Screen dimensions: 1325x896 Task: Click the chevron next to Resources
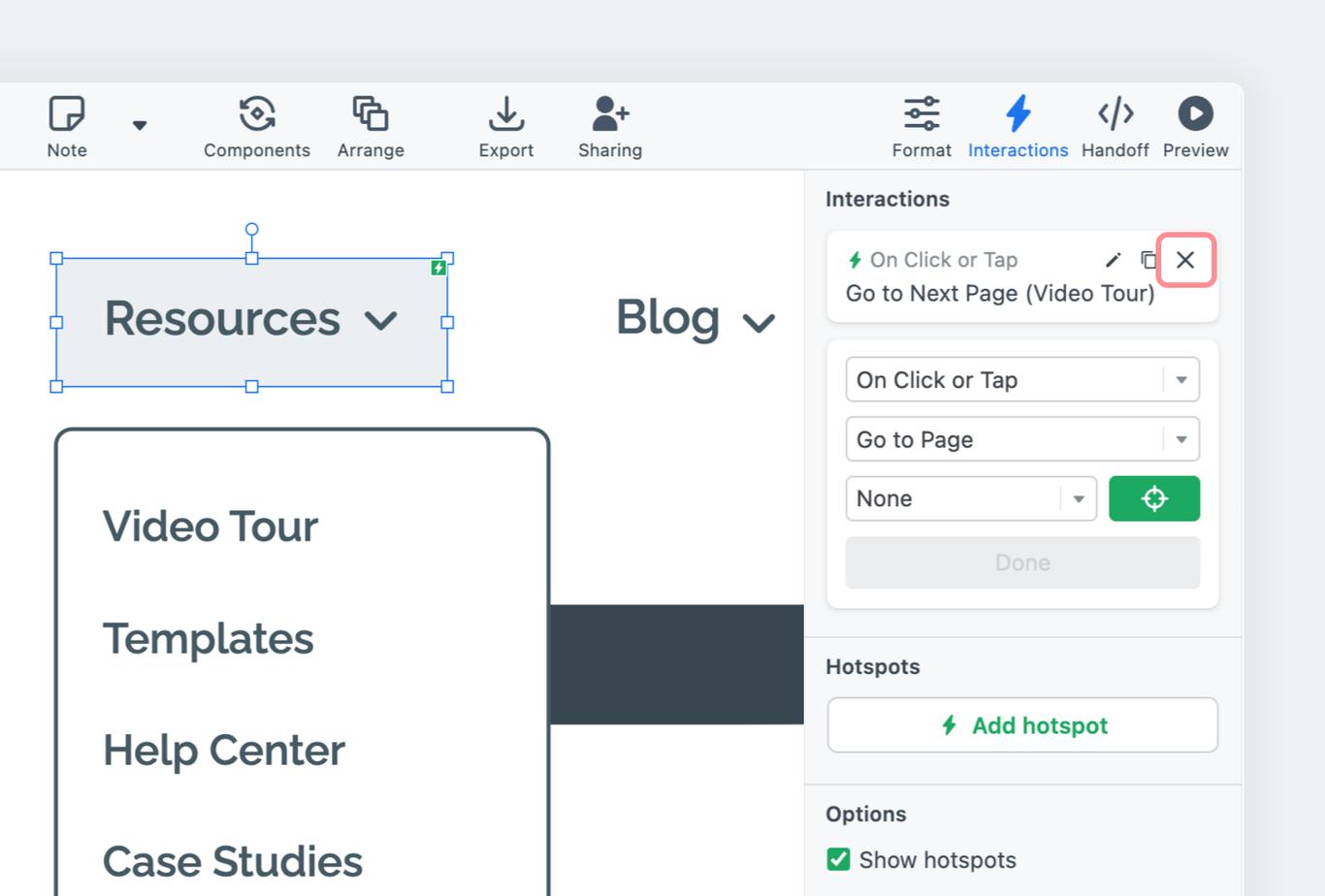point(381,321)
